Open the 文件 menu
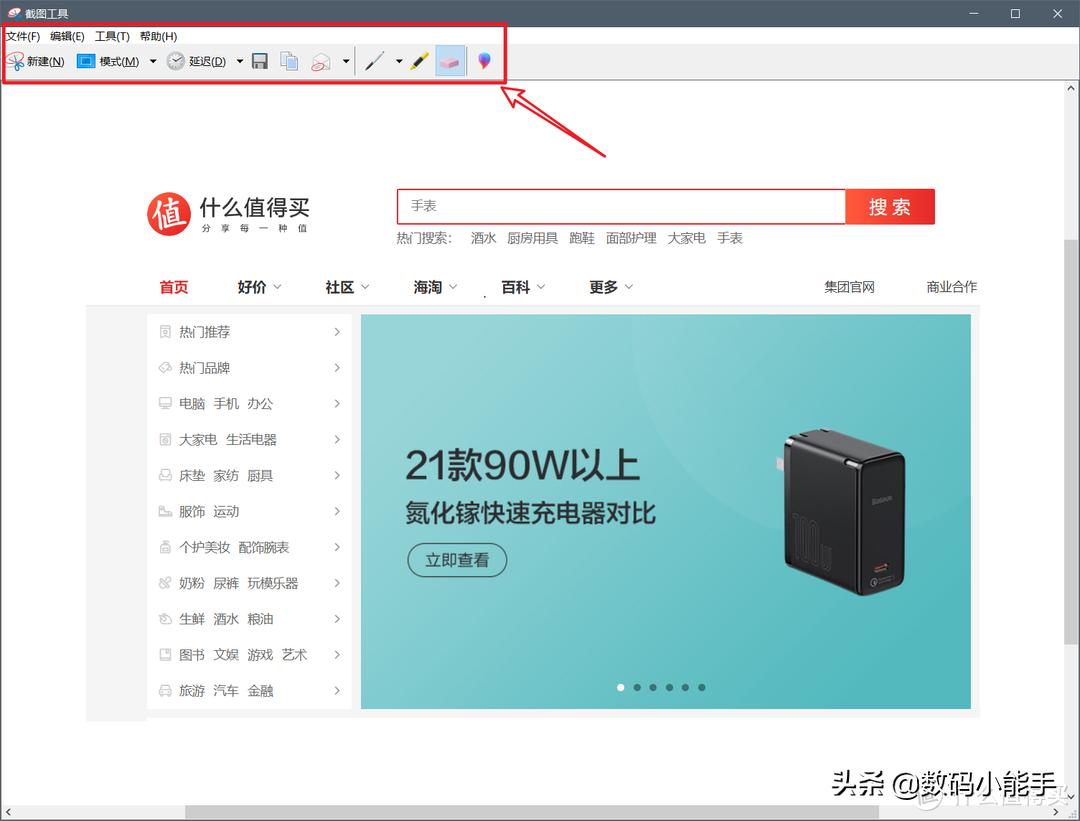Viewport: 1080px width, 821px height. point(20,36)
